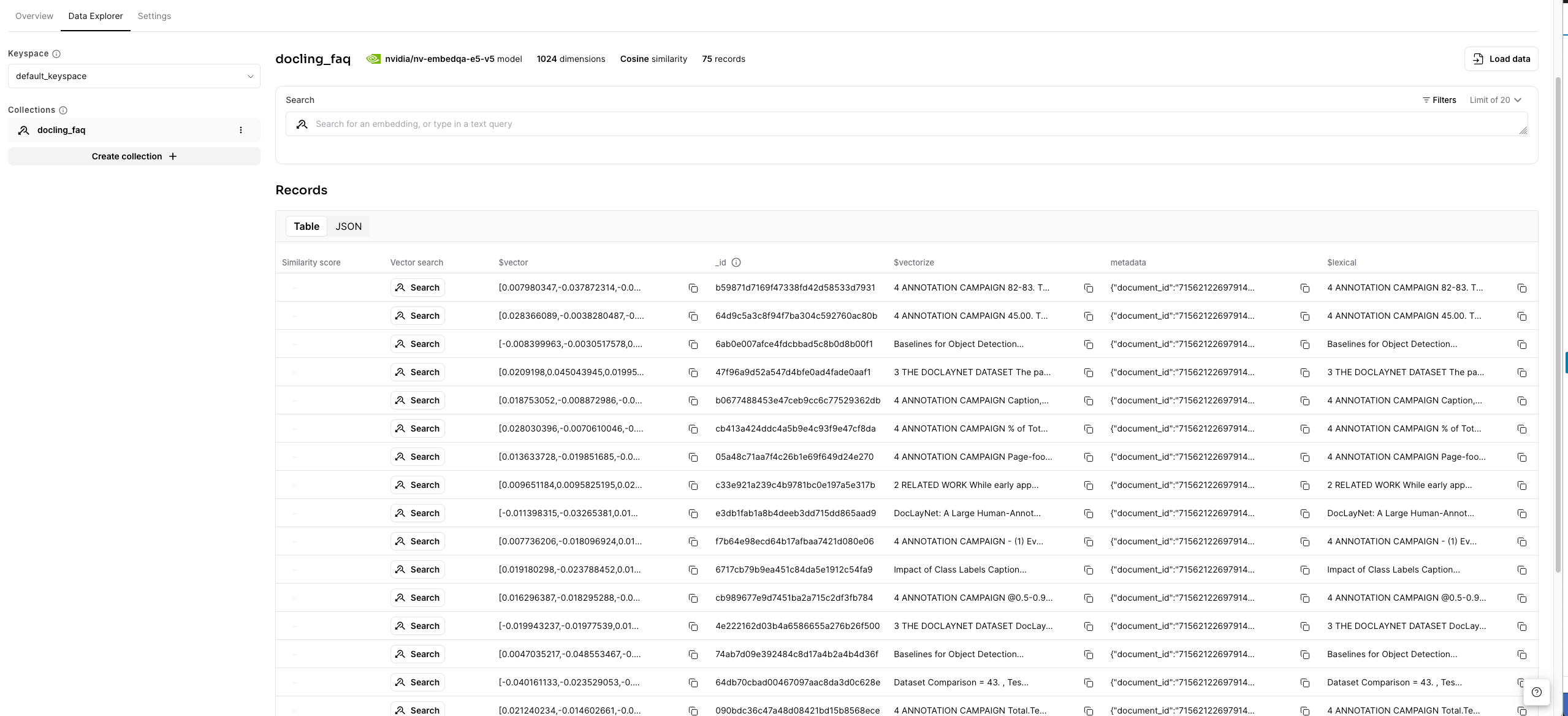
Task: Open the Limit of 20 dropdown
Action: coord(1495,100)
